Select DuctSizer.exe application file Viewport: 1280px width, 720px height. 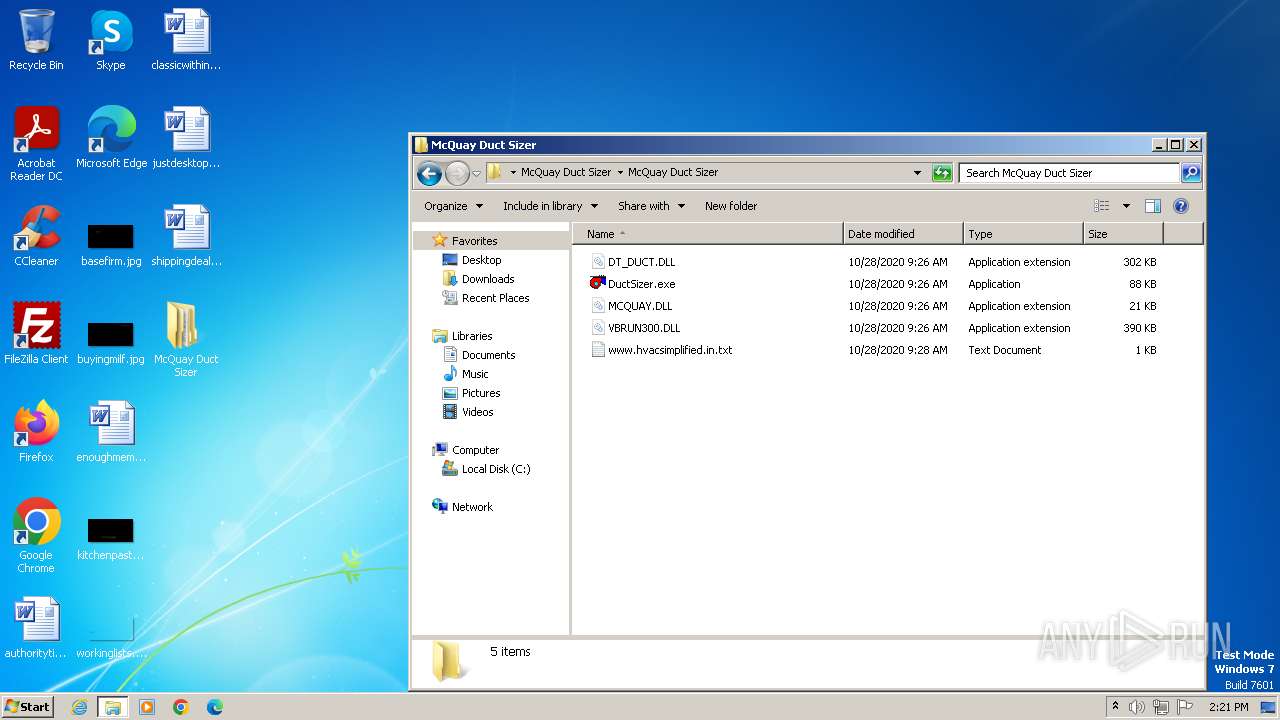click(641, 284)
